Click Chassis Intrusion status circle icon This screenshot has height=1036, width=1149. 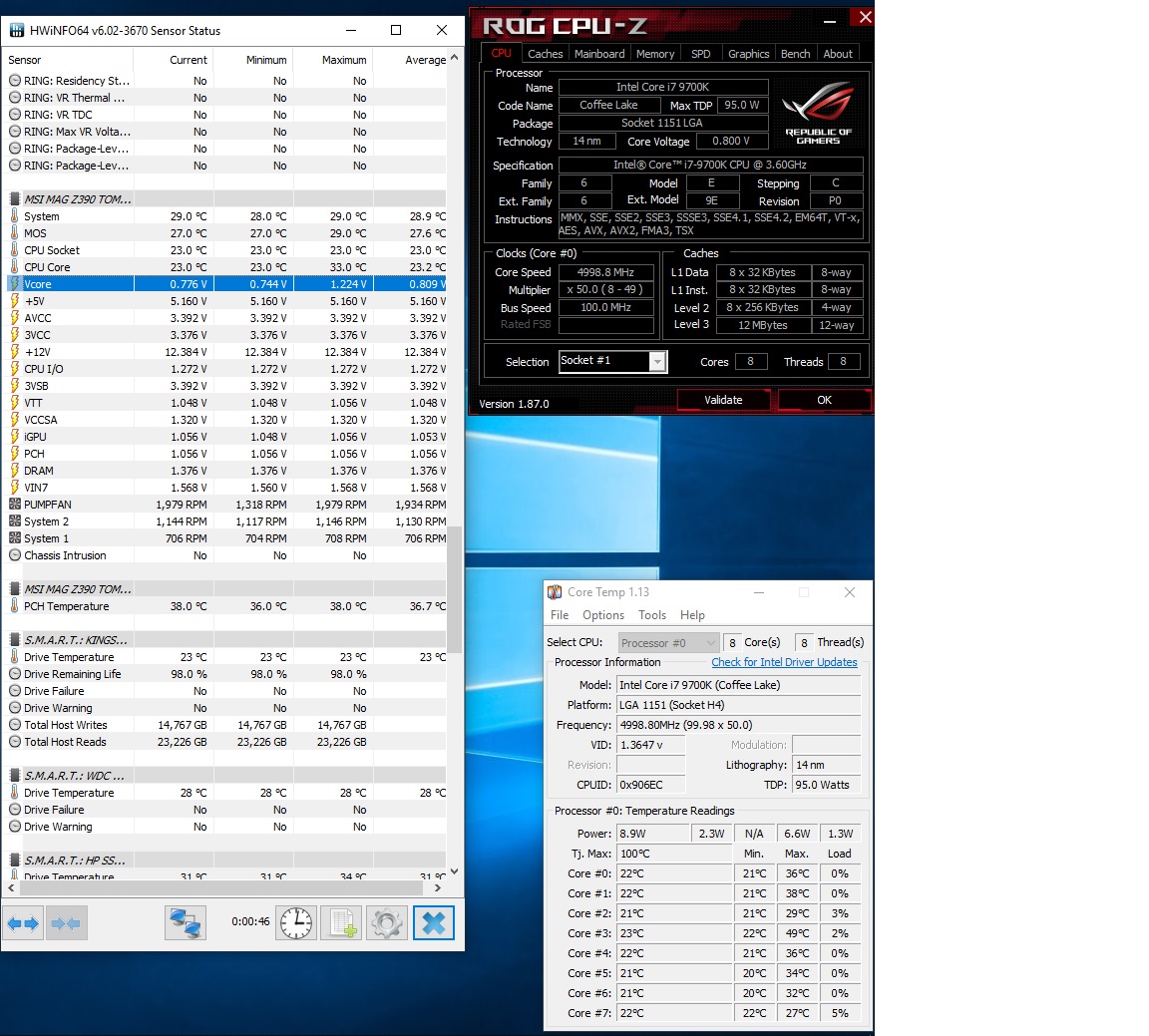(15, 555)
